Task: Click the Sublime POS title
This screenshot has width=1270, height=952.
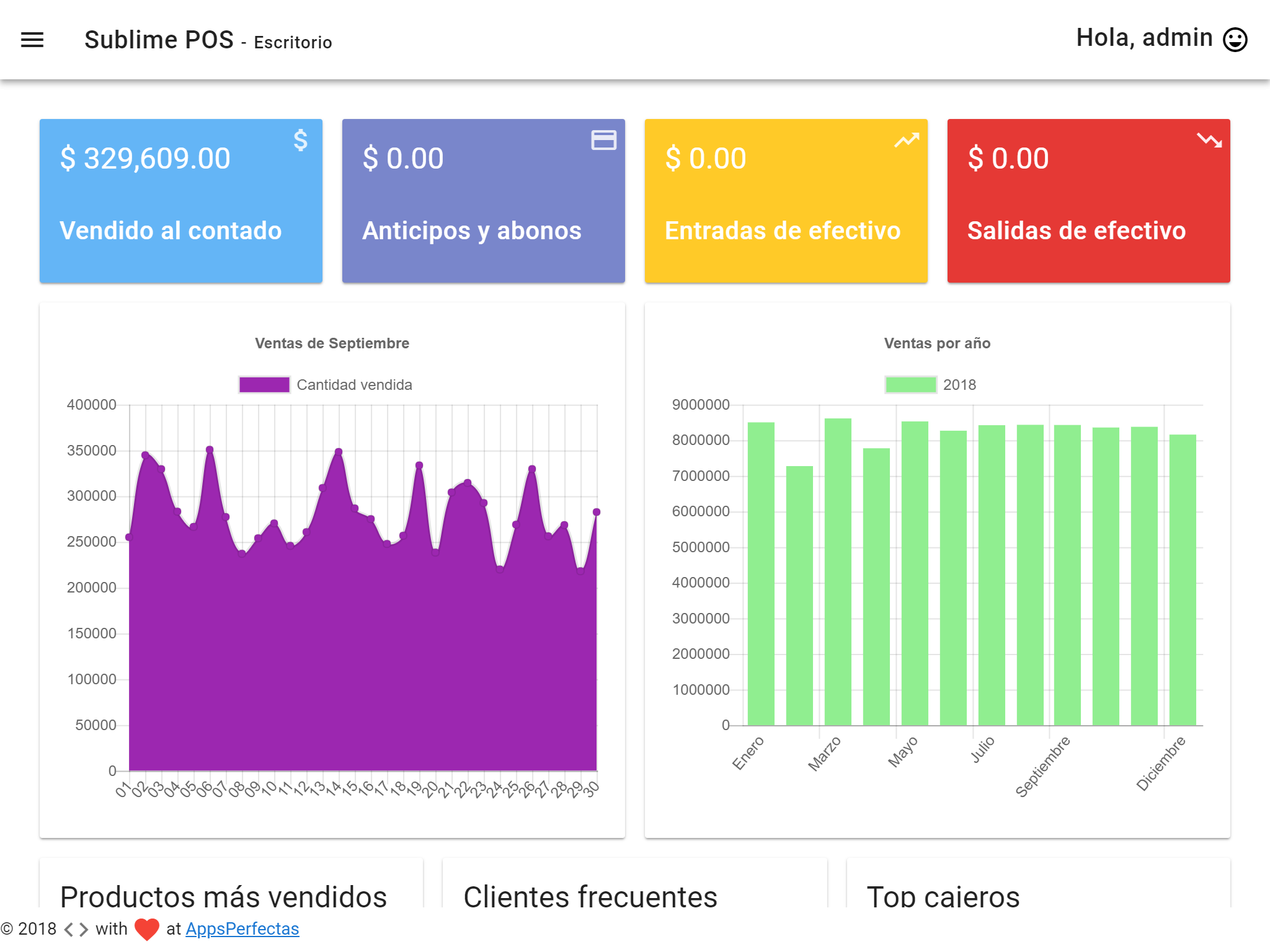Action: click(x=159, y=40)
